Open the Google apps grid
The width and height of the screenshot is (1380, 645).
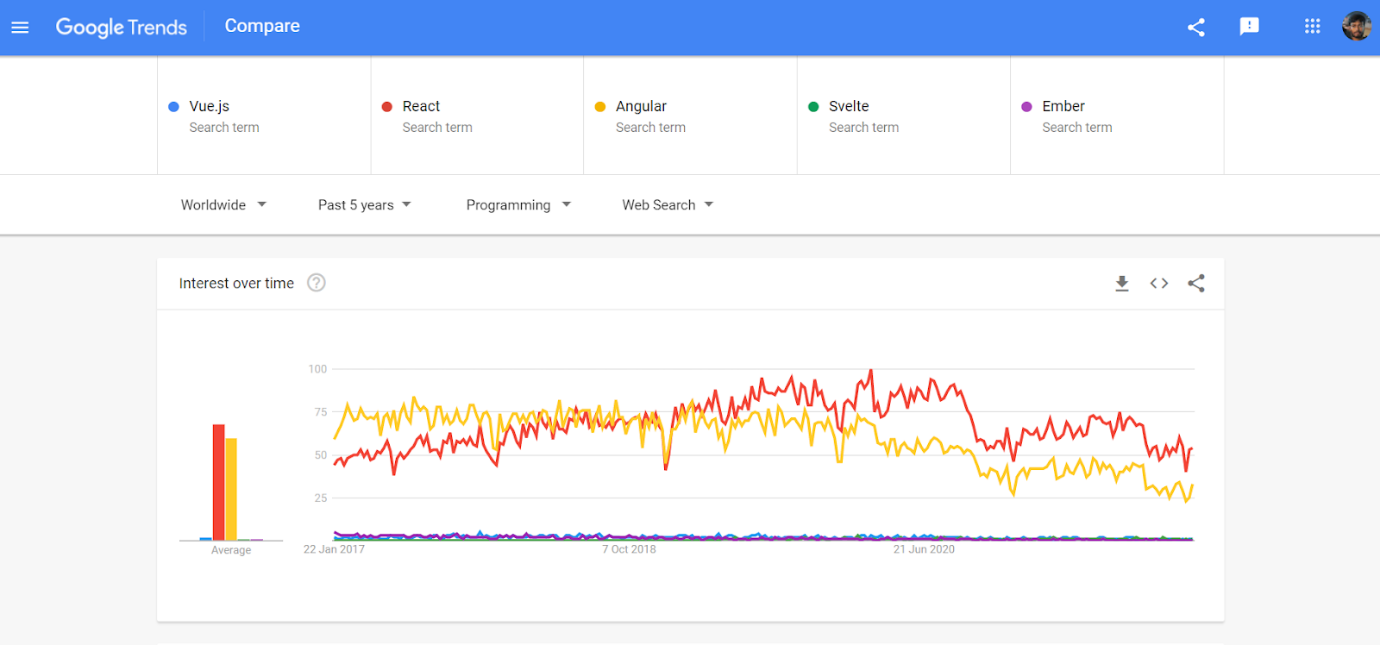tap(1312, 27)
